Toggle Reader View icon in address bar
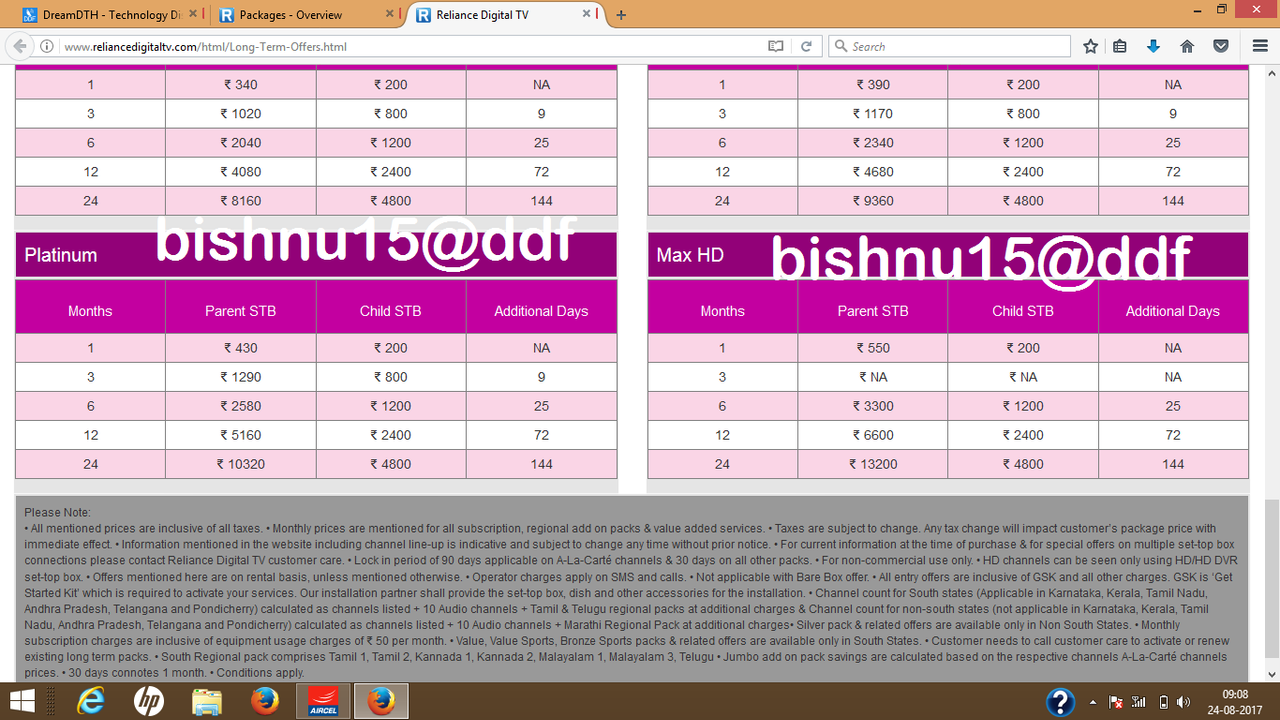Image resolution: width=1280 pixels, height=720 pixels. [x=776, y=46]
